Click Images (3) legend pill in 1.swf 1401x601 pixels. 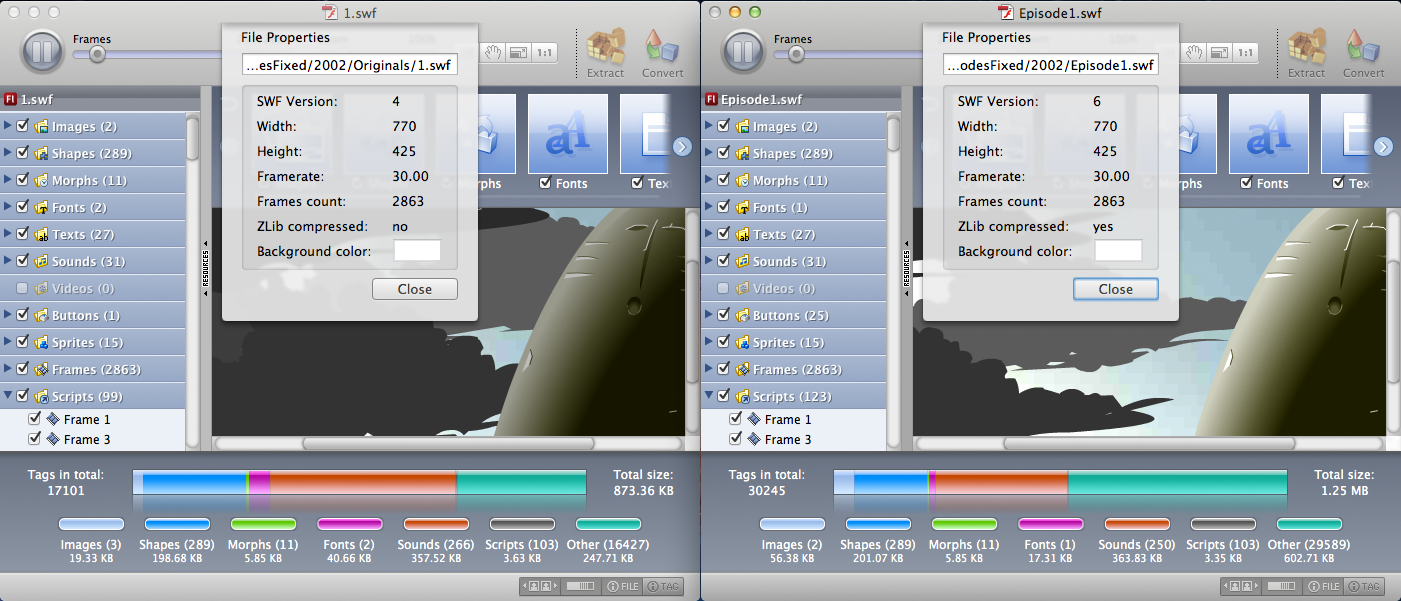(x=91, y=524)
